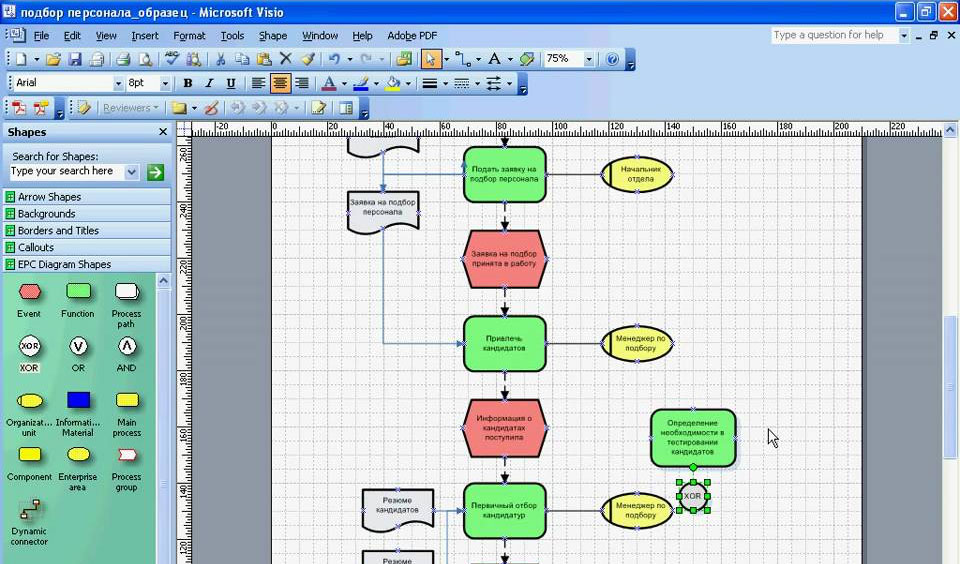This screenshot has width=960, height=564.
Task: Enable center text alignment
Action: (280, 84)
